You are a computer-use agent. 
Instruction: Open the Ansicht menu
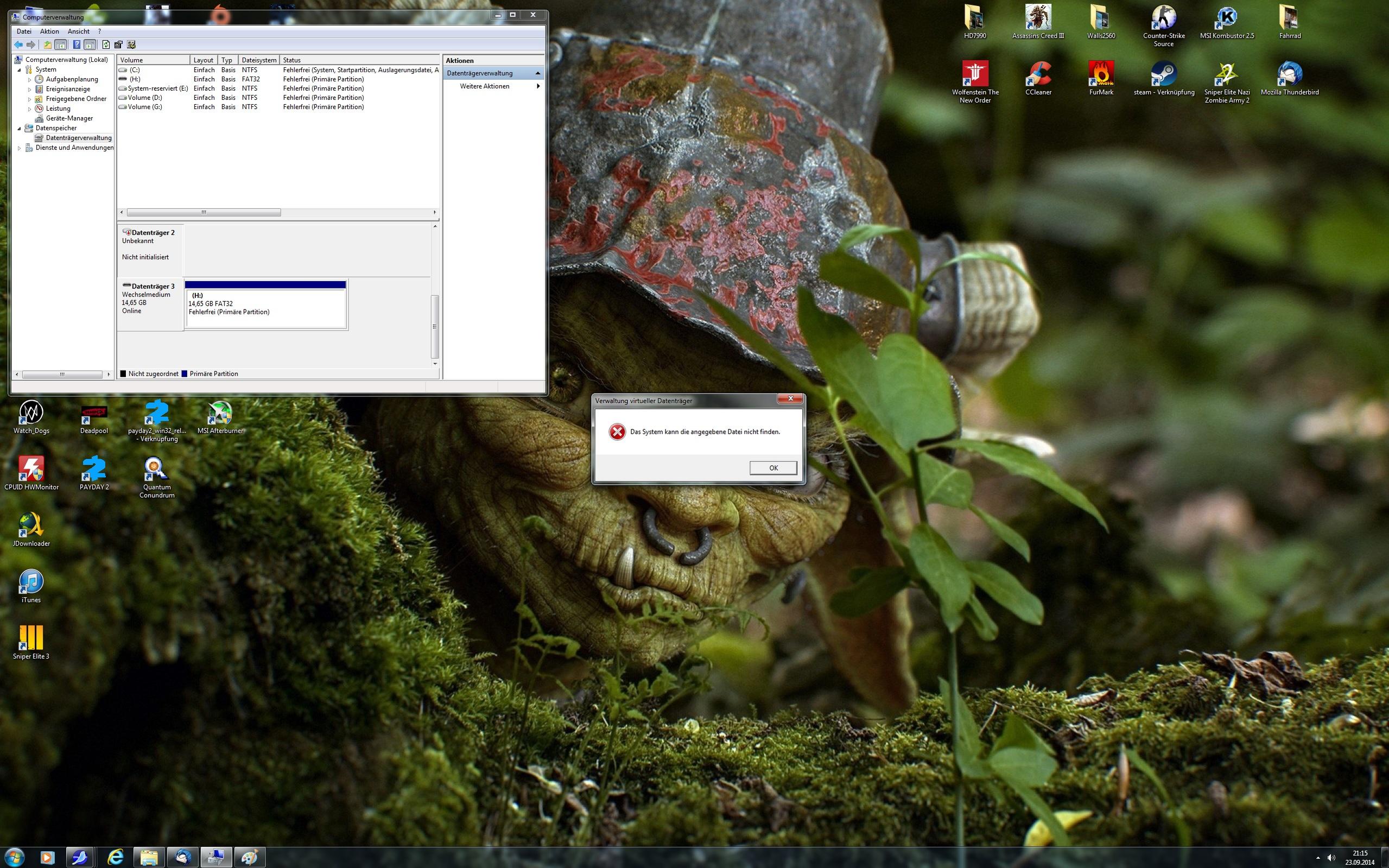coord(78,31)
